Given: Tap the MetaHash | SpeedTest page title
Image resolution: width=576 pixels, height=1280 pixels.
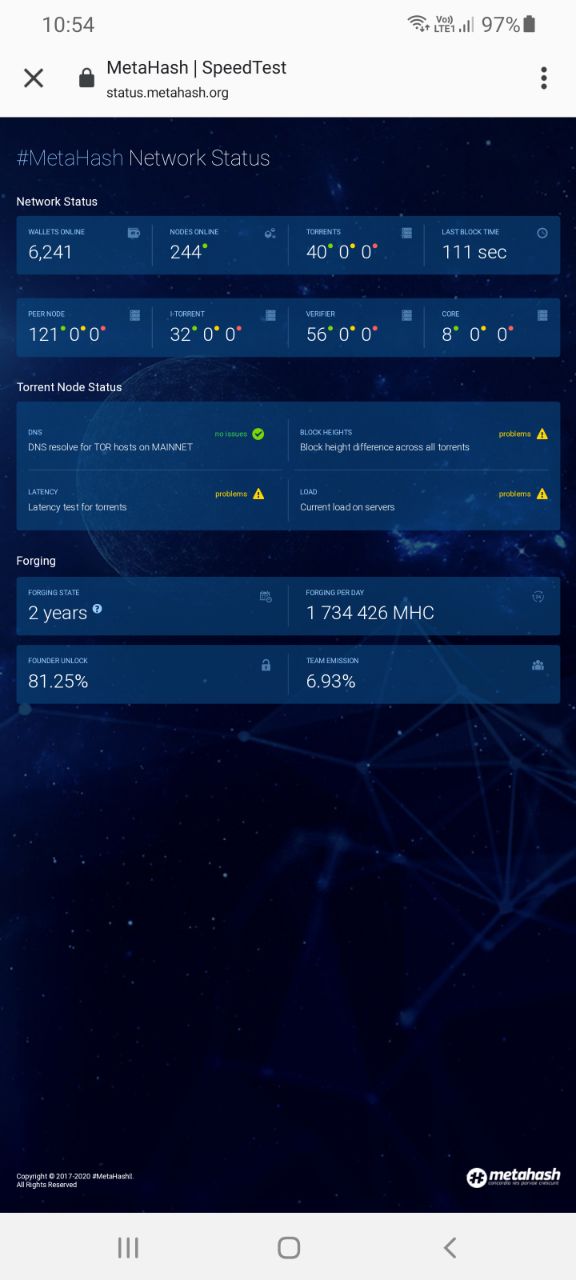Looking at the screenshot, I should [x=196, y=68].
